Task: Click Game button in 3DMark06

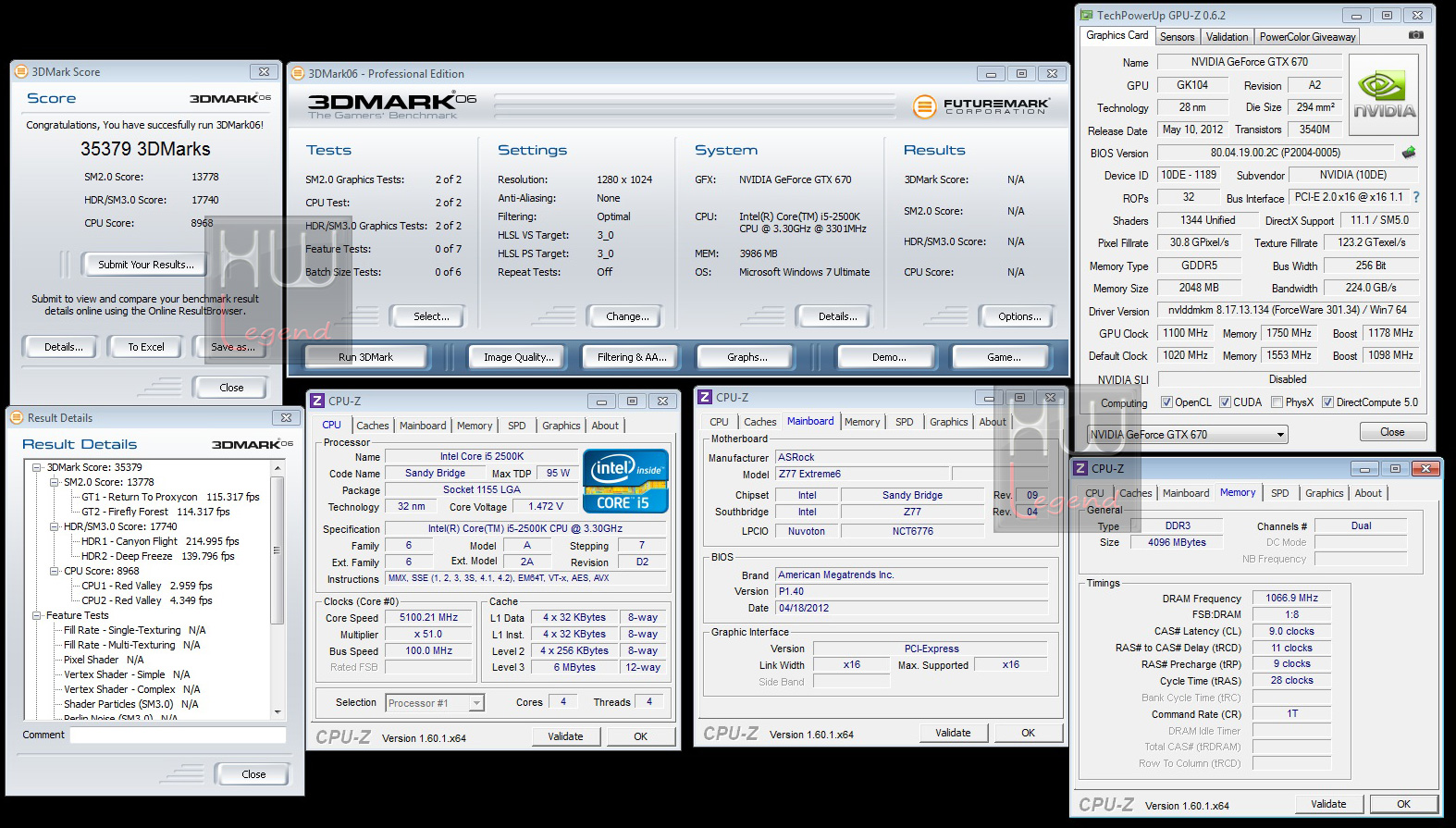Action: (x=1004, y=357)
